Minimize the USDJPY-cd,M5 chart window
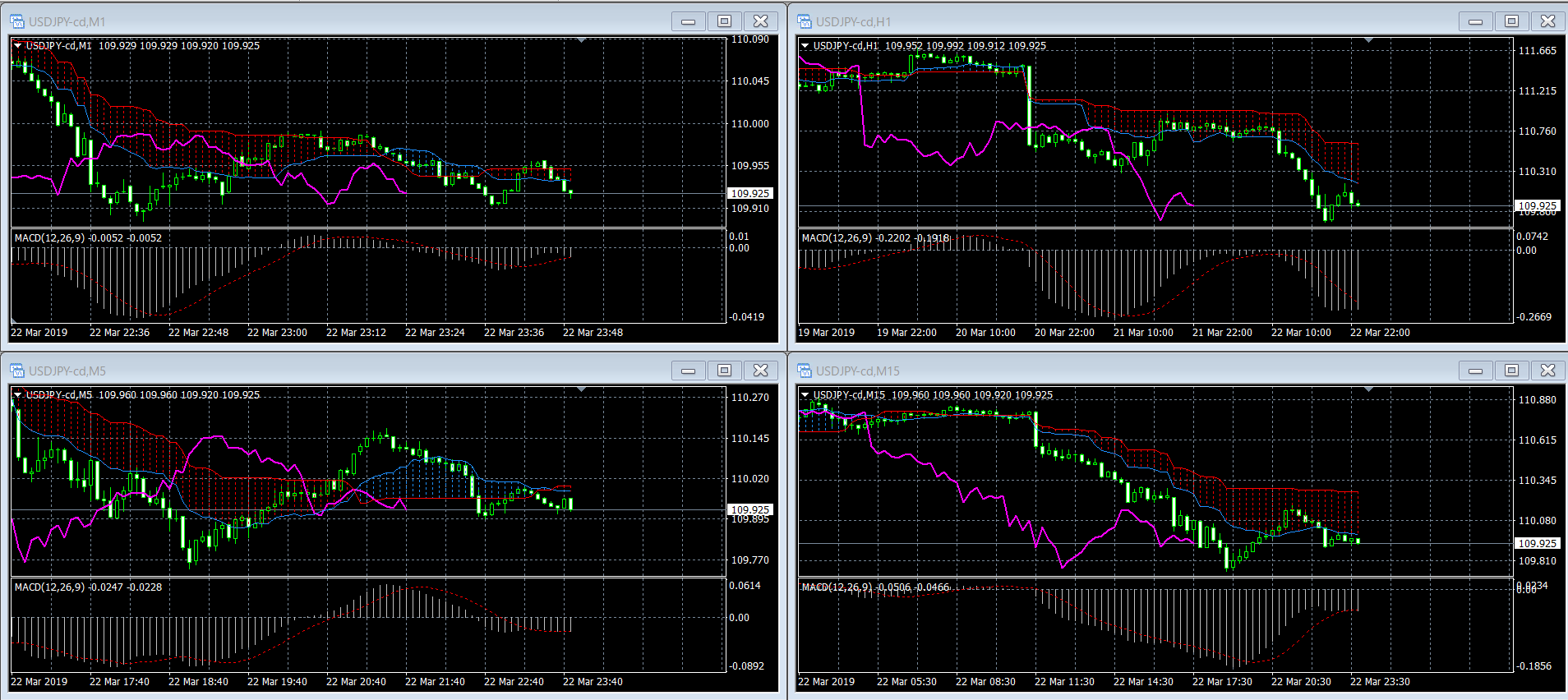This screenshot has height=700, width=1568. tap(689, 371)
